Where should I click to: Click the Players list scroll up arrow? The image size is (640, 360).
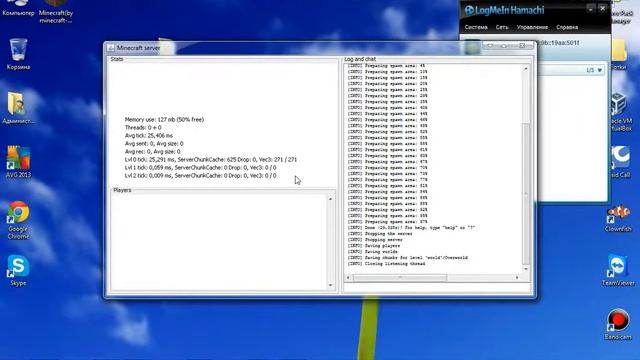tap(330, 199)
